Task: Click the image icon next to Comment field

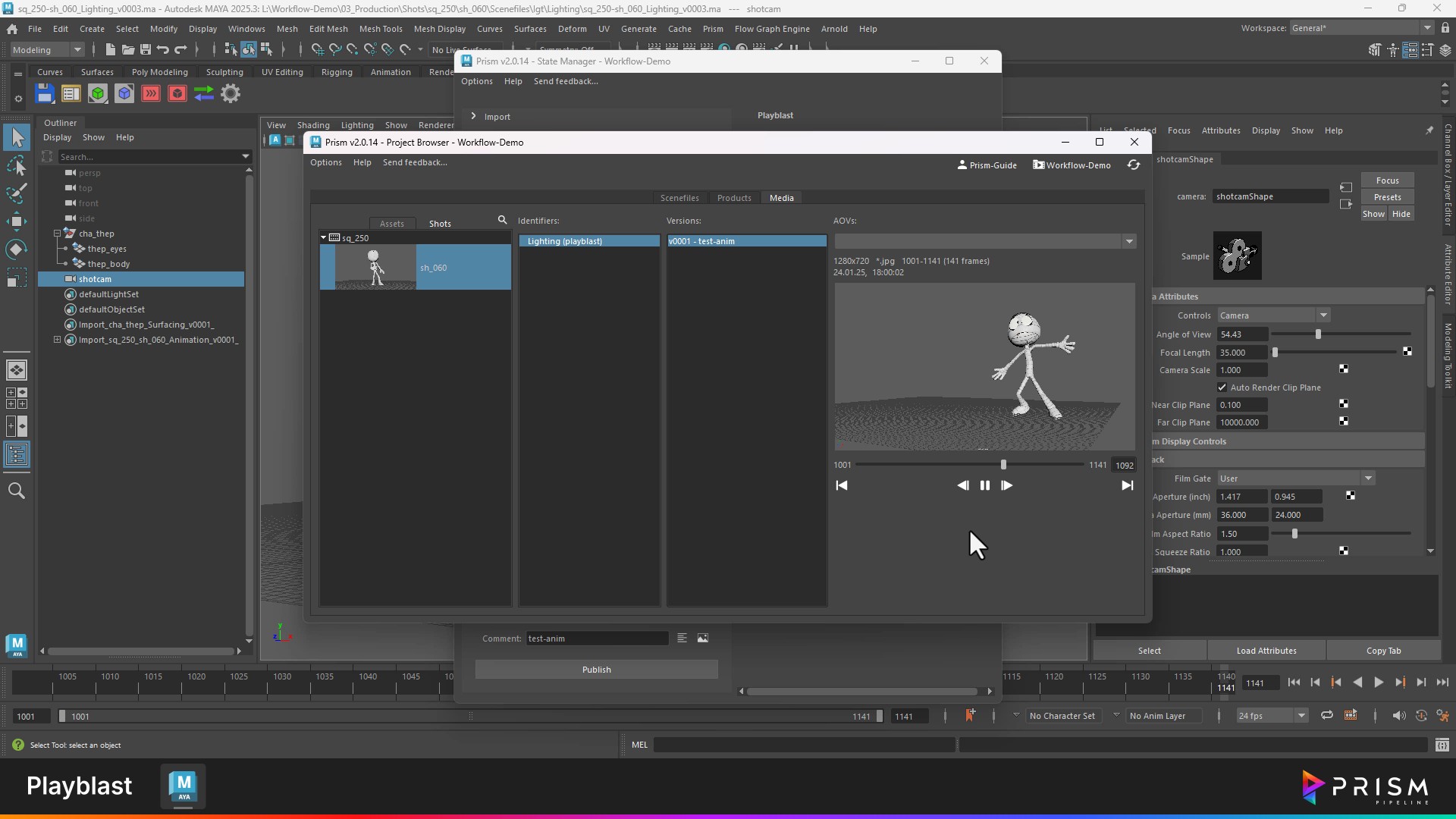Action: point(703,639)
